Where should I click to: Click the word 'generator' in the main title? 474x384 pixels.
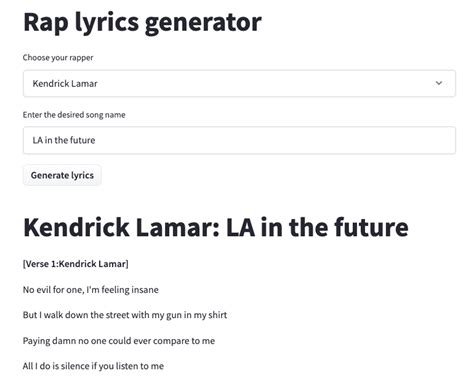point(203,23)
